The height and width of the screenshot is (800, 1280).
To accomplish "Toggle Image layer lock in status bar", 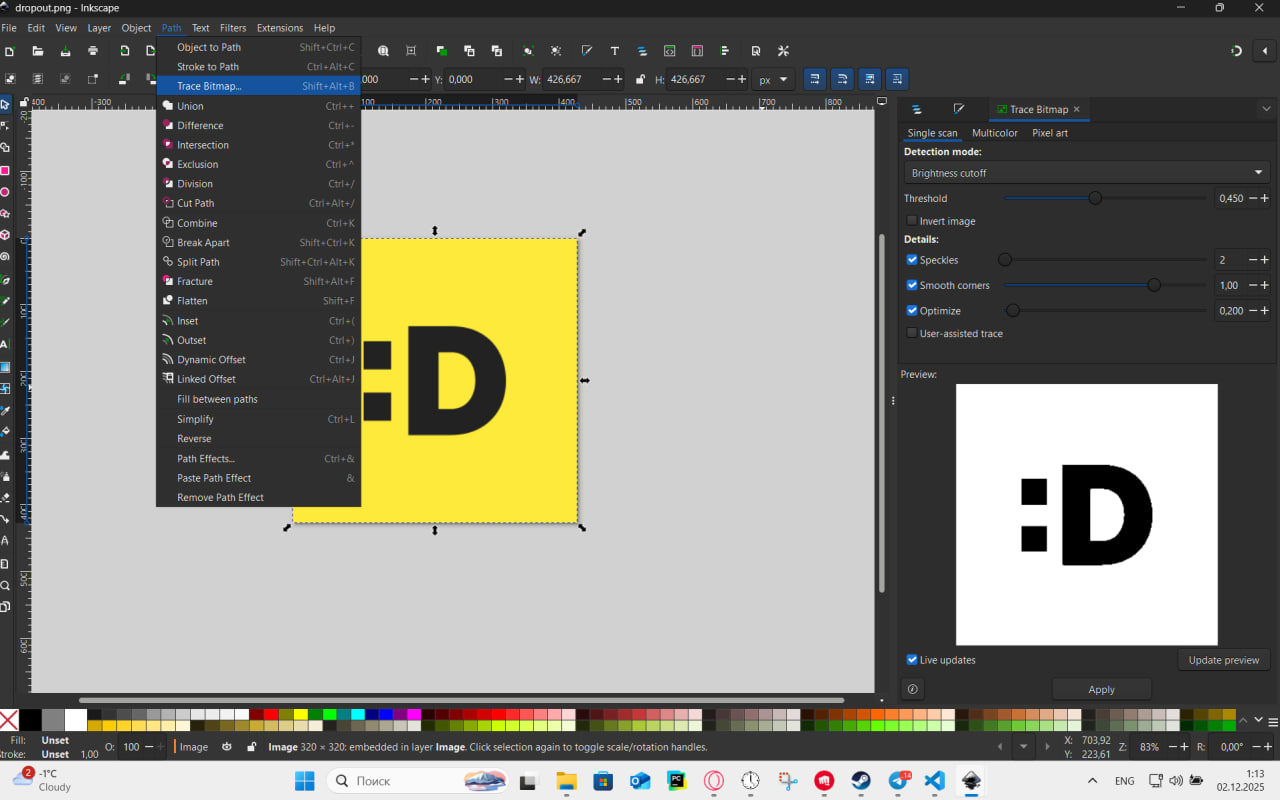I will coord(251,747).
